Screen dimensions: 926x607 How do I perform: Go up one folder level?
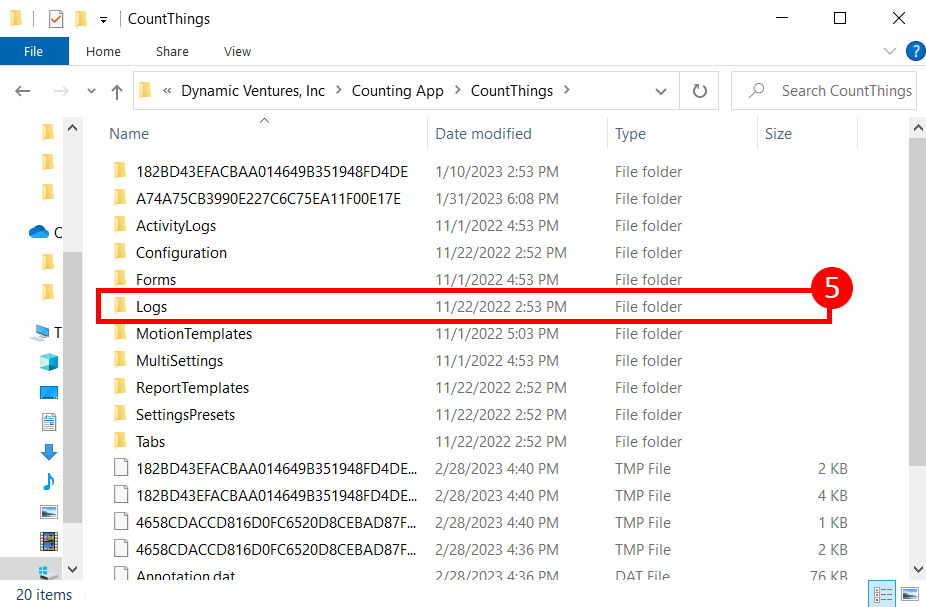(x=117, y=91)
